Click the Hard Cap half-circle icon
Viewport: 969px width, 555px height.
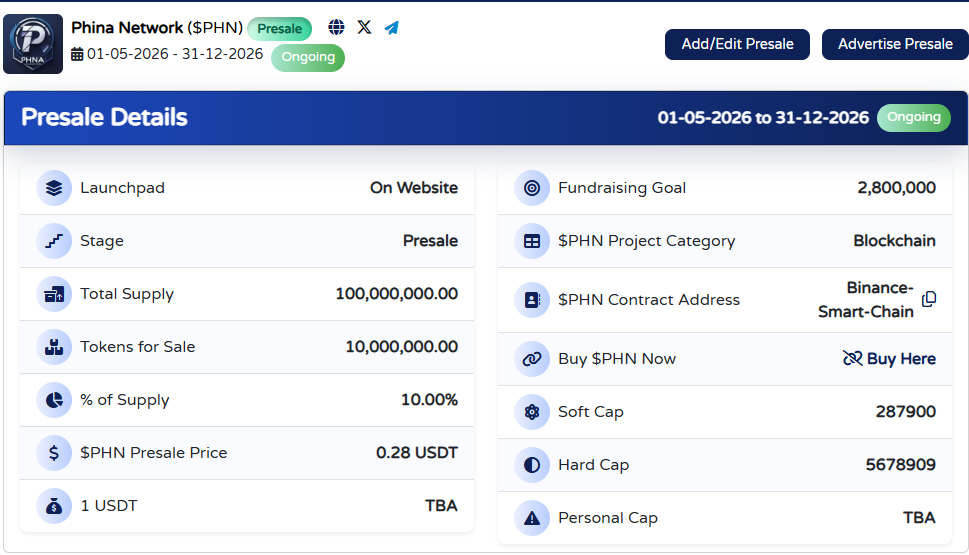(x=531, y=465)
